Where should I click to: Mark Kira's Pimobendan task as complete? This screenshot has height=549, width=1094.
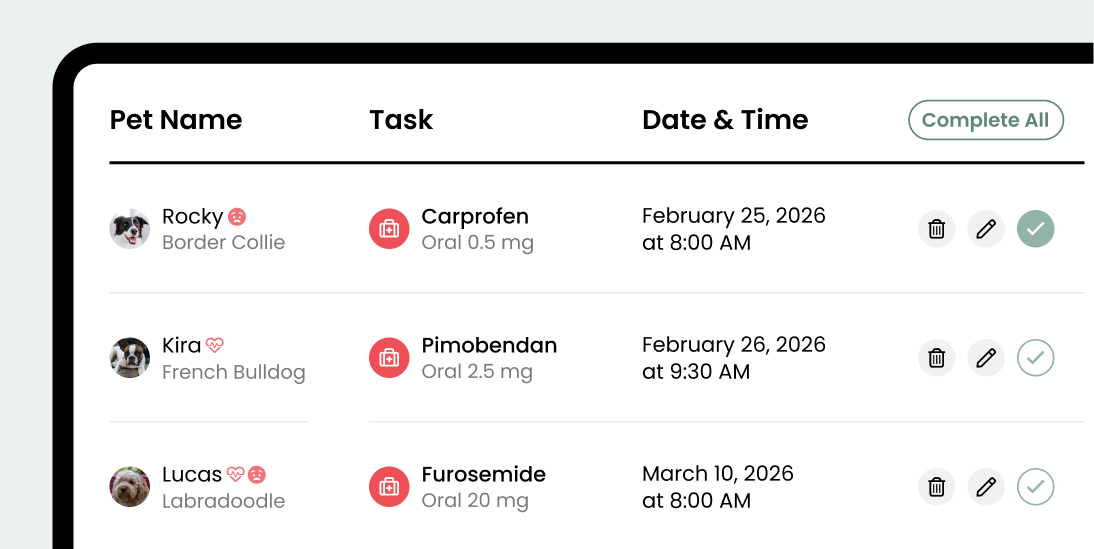(x=1036, y=358)
